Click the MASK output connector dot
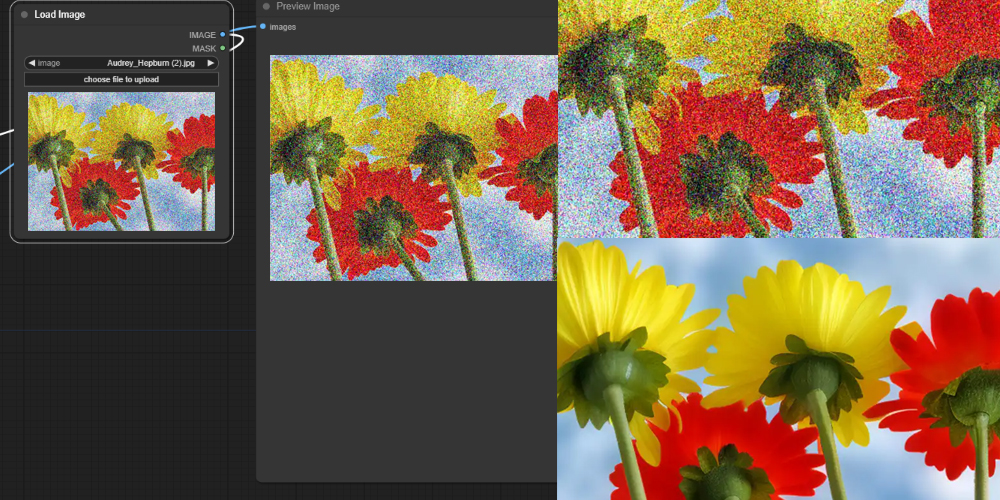This screenshot has width=1000, height=500. pos(223,48)
